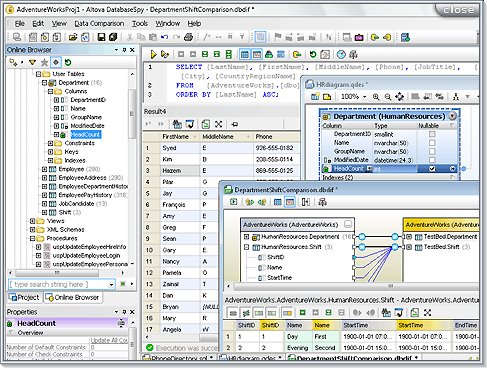The width and height of the screenshot is (487, 368).
Task: Open the search string dropdown arrow
Action: coord(112,284)
